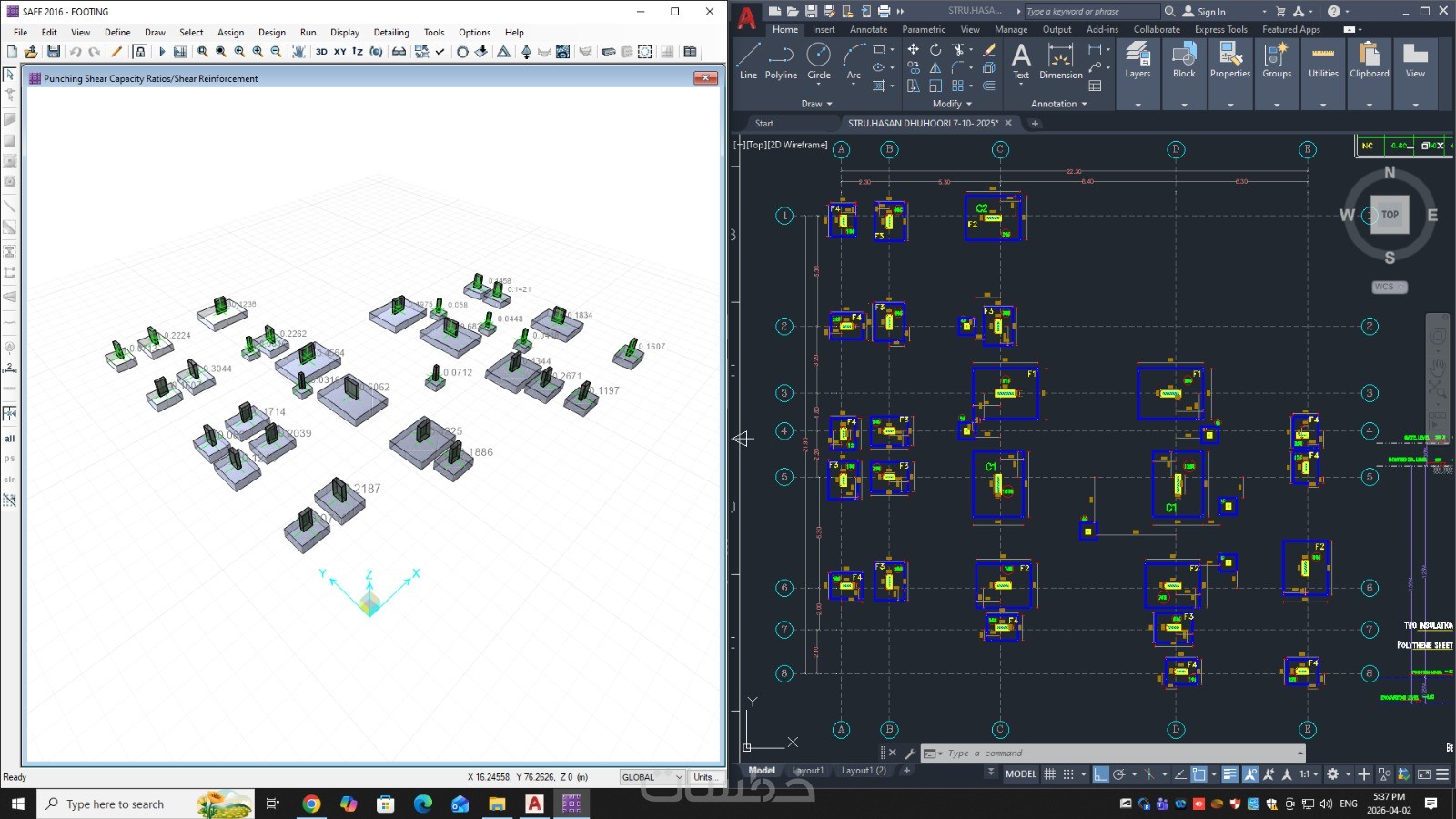Switch SAFE view to 3D
The image size is (1456, 819).
pyautogui.click(x=321, y=52)
